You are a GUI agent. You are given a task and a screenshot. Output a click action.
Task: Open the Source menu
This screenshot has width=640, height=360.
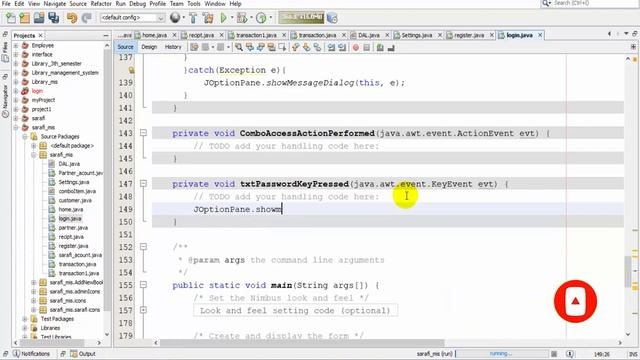coord(78,4)
